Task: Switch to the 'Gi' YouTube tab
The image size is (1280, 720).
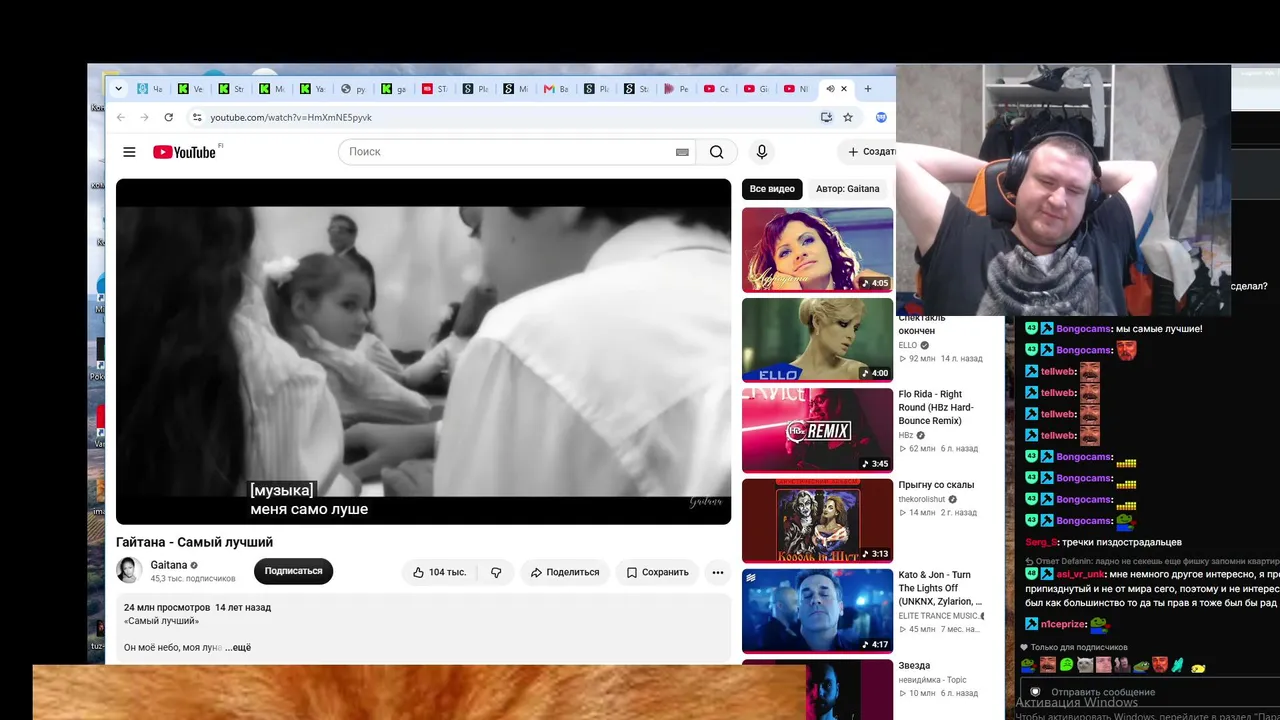Action: [x=757, y=89]
